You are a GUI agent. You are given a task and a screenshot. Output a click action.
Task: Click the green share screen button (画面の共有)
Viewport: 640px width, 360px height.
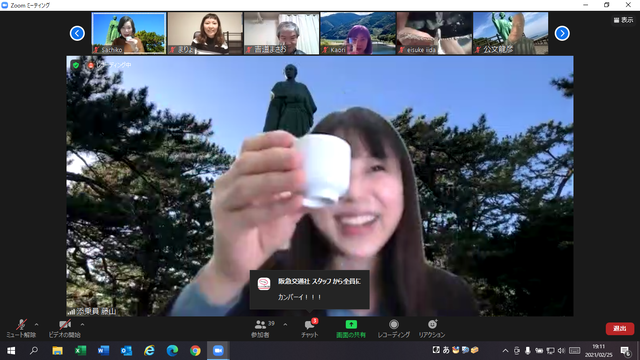pyautogui.click(x=351, y=329)
